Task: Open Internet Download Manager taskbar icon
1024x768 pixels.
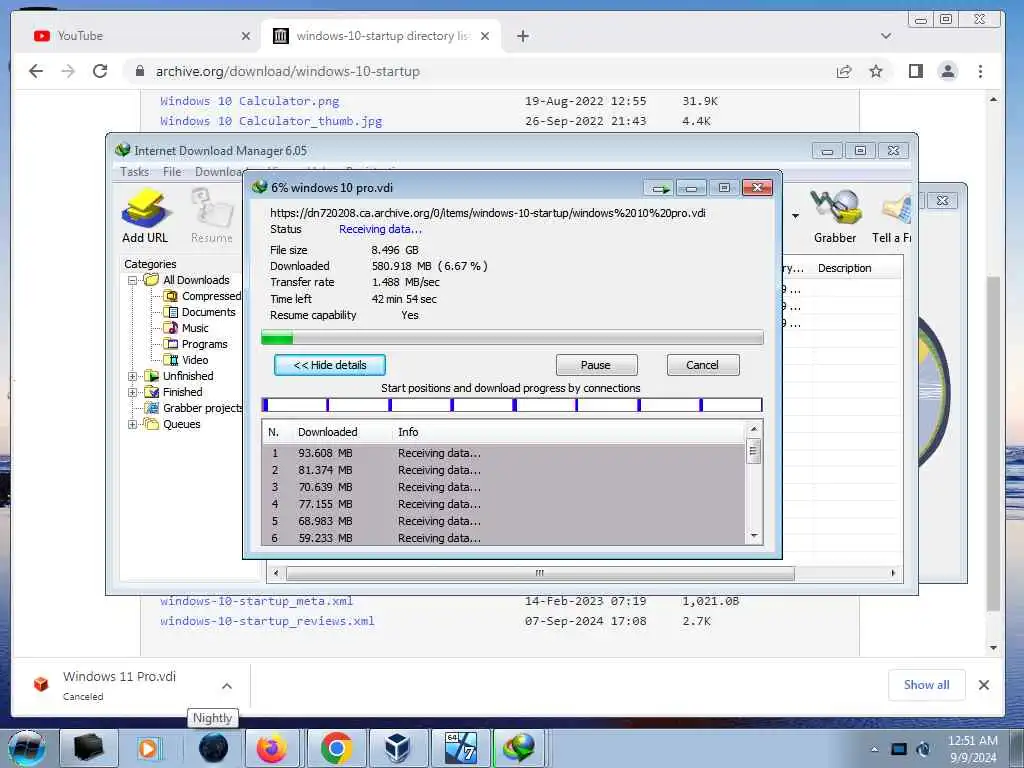Action: (x=519, y=748)
